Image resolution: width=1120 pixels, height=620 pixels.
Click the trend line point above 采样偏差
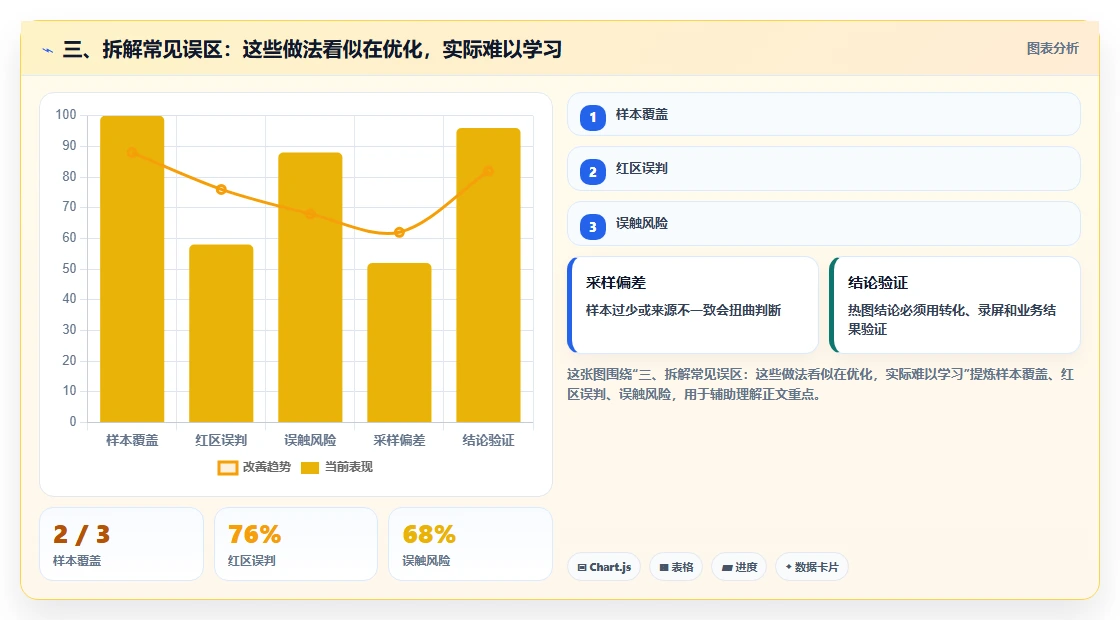click(x=399, y=232)
